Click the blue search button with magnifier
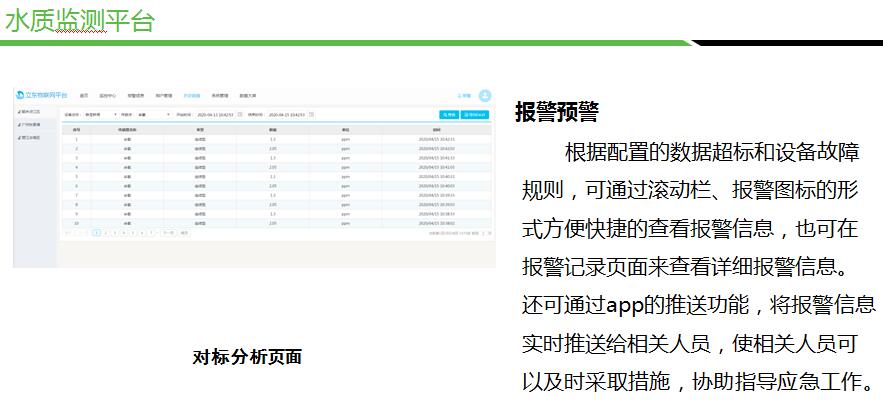 pyautogui.click(x=449, y=115)
